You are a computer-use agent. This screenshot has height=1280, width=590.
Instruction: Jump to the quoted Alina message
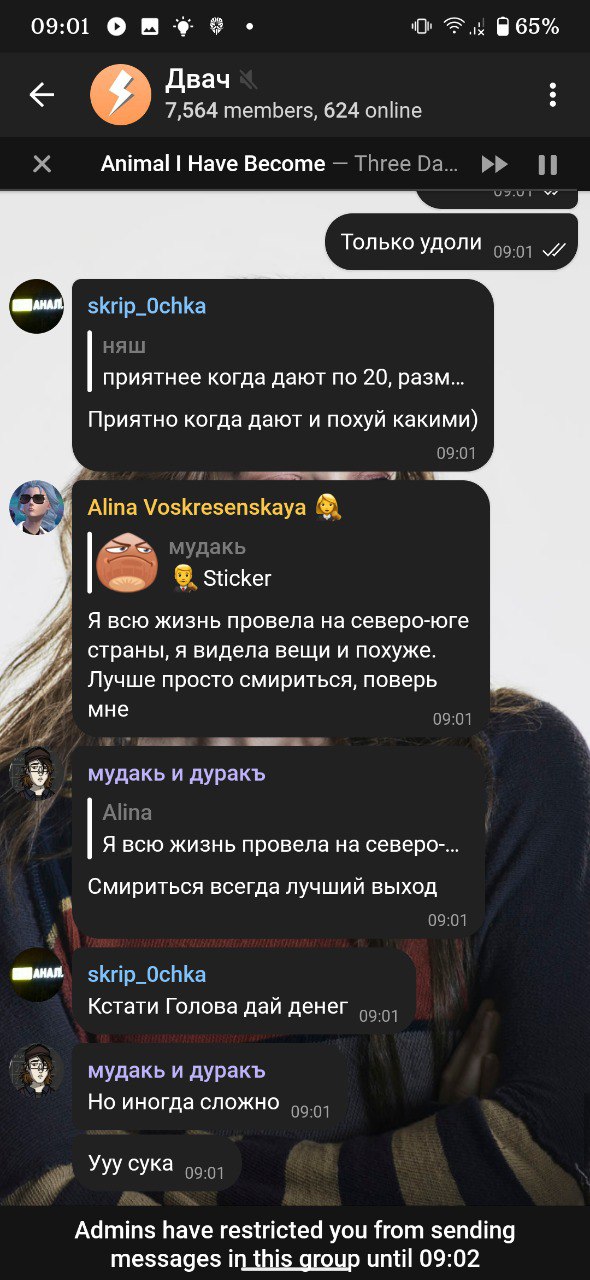point(281,828)
